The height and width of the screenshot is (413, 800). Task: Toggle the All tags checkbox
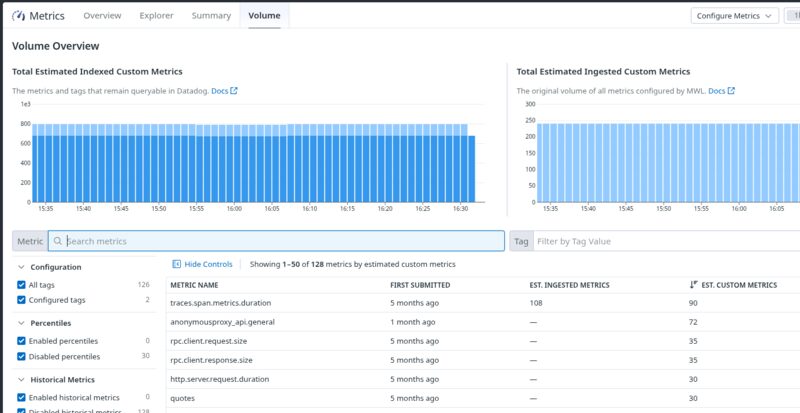click(x=21, y=285)
